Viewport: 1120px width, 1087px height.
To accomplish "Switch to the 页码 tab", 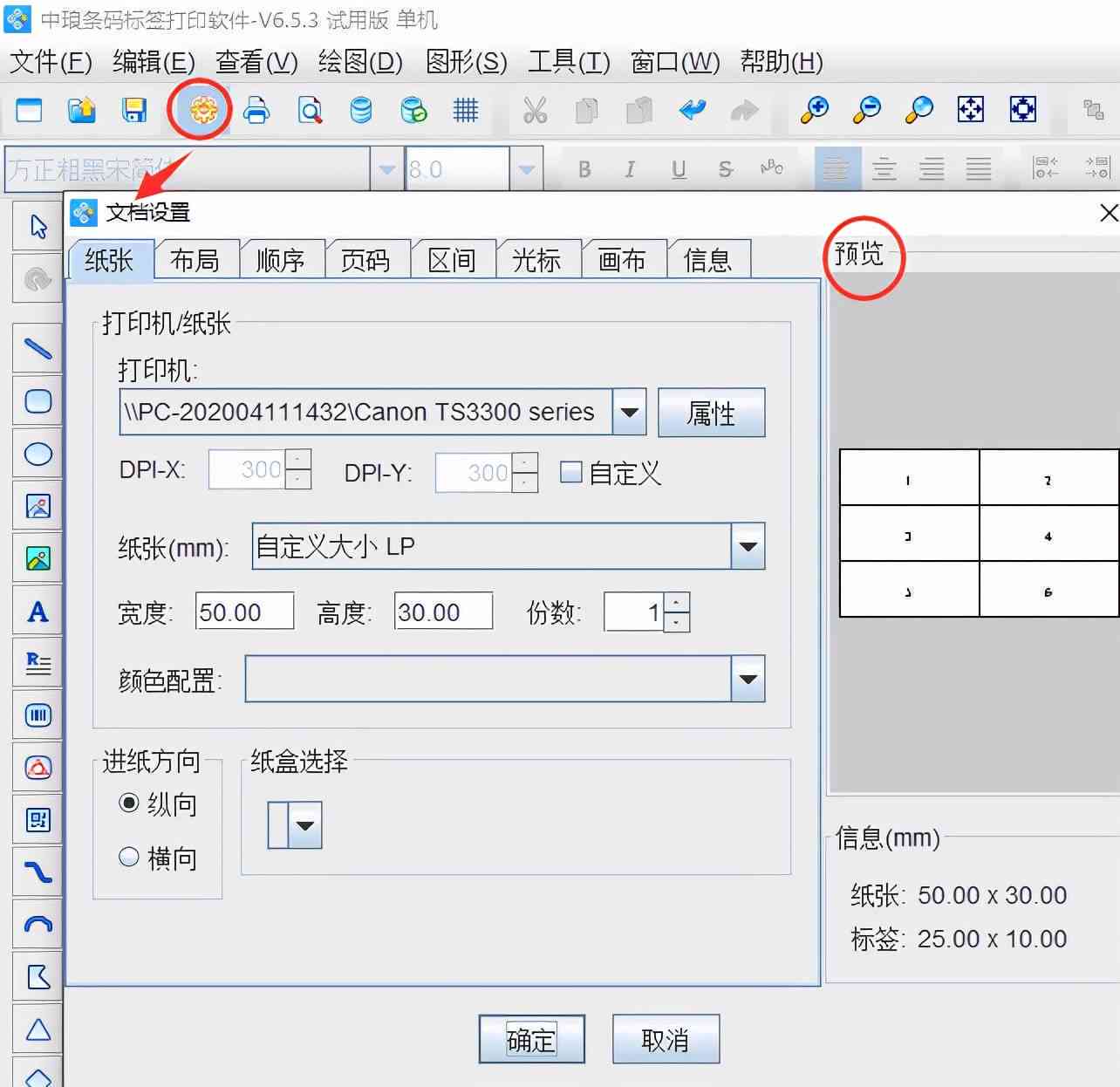I will [x=365, y=260].
